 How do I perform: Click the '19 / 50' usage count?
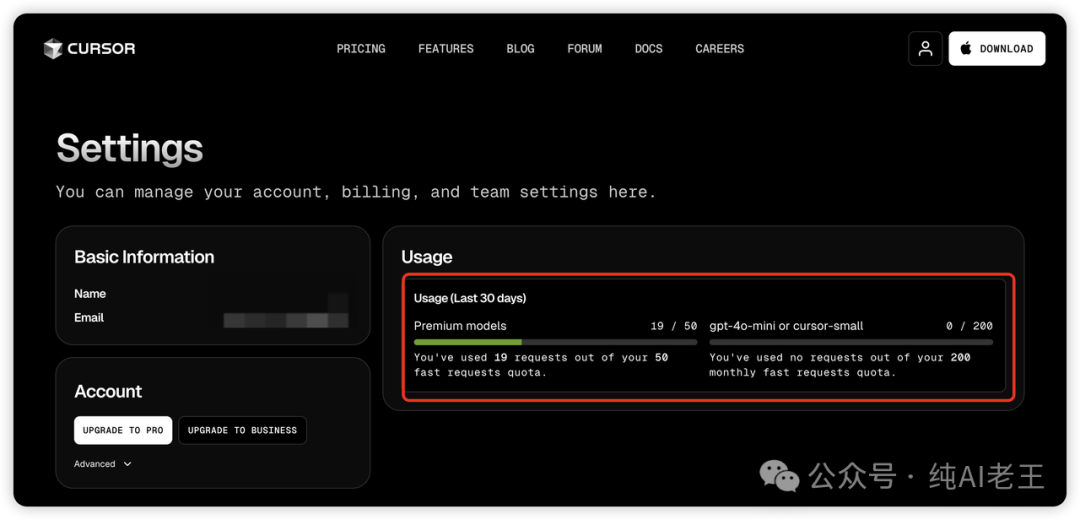pyautogui.click(x=674, y=326)
